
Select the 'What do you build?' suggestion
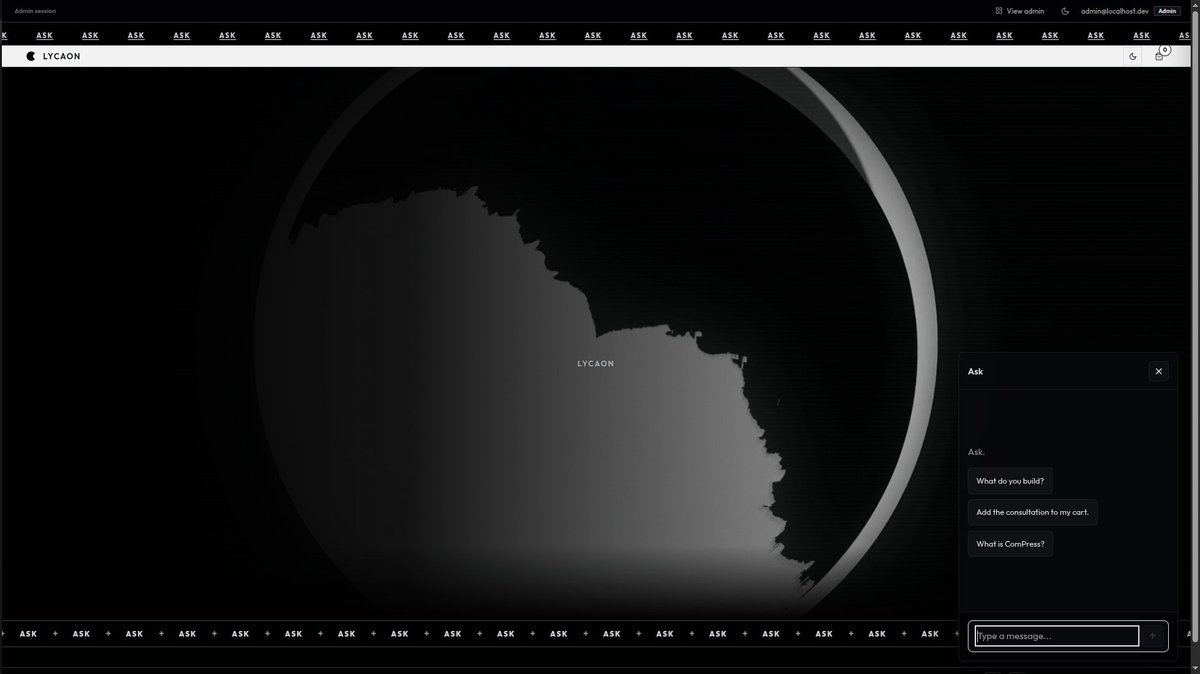[x=1010, y=481]
